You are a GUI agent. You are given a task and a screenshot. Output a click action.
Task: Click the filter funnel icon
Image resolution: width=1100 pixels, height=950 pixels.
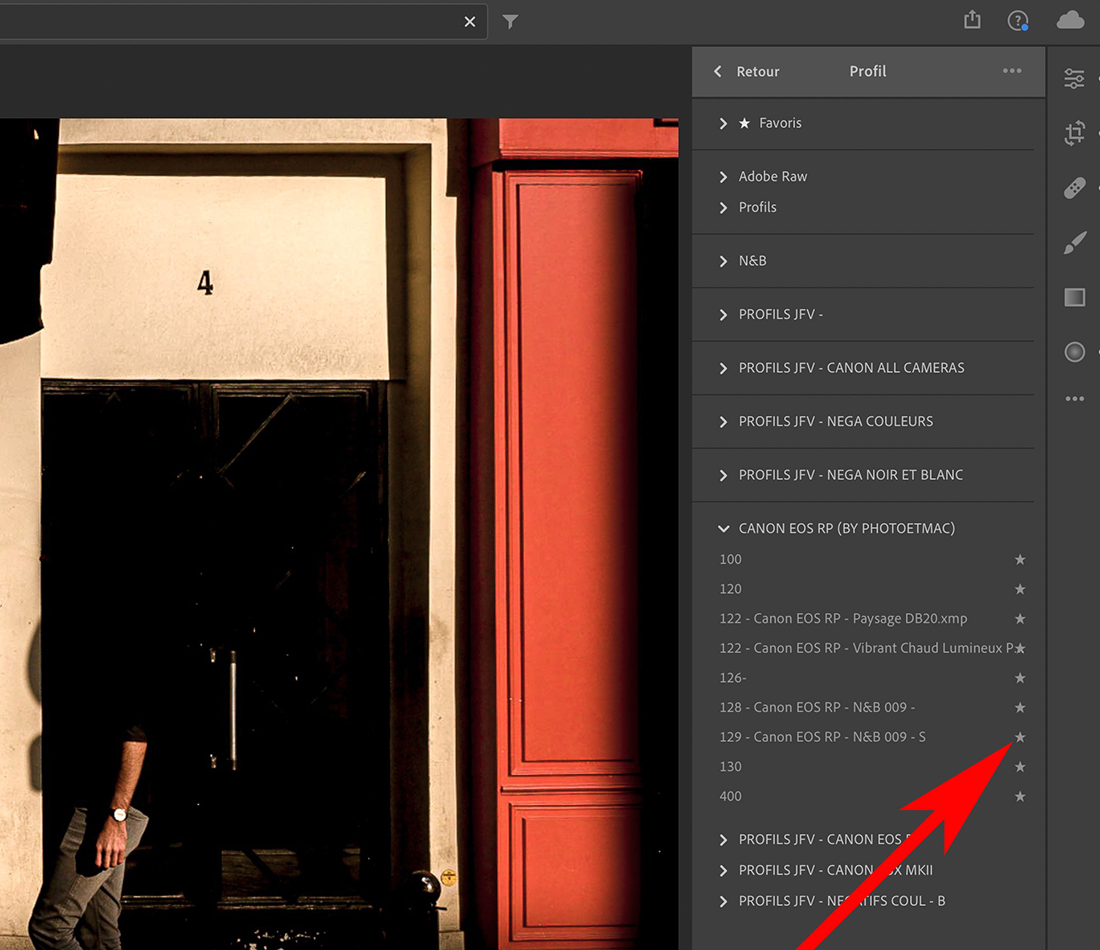pyautogui.click(x=510, y=21)
